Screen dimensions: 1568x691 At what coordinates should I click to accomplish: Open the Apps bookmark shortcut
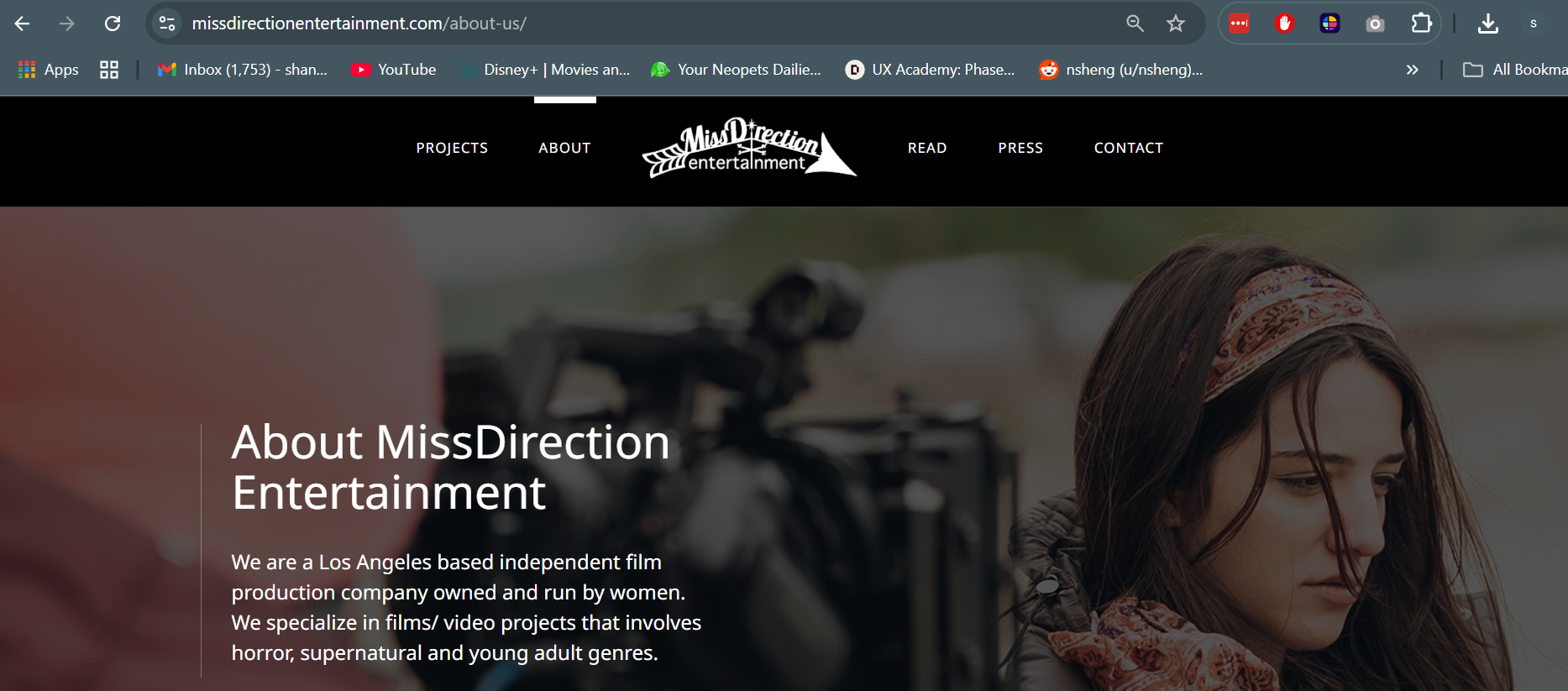pyautogui.click(x=49, y=70)
